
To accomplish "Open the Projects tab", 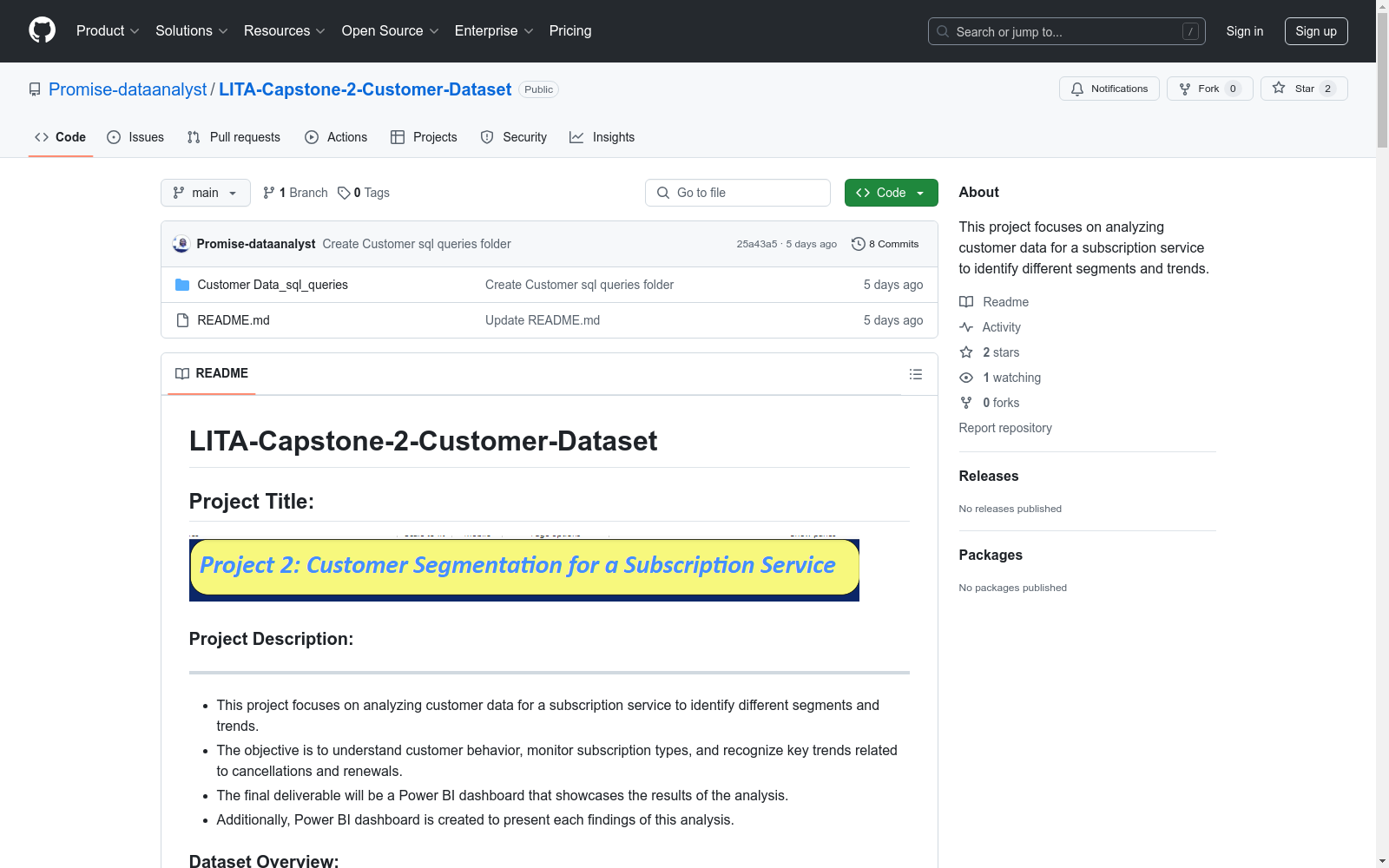I will click(424, 137).
